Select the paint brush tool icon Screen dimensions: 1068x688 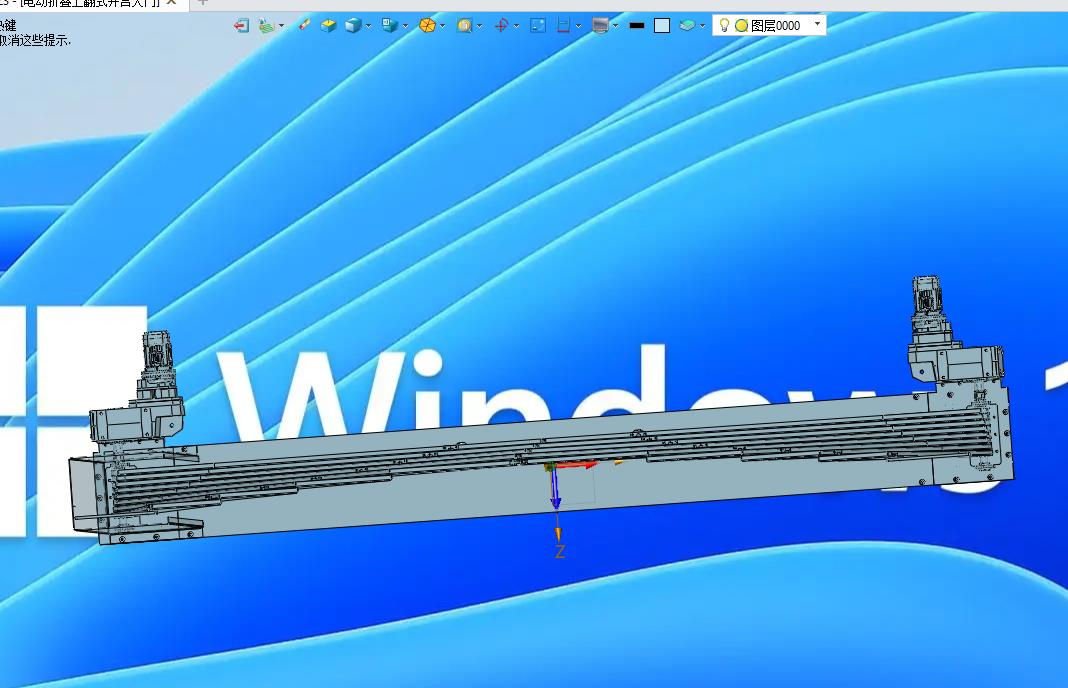(304, 25)
